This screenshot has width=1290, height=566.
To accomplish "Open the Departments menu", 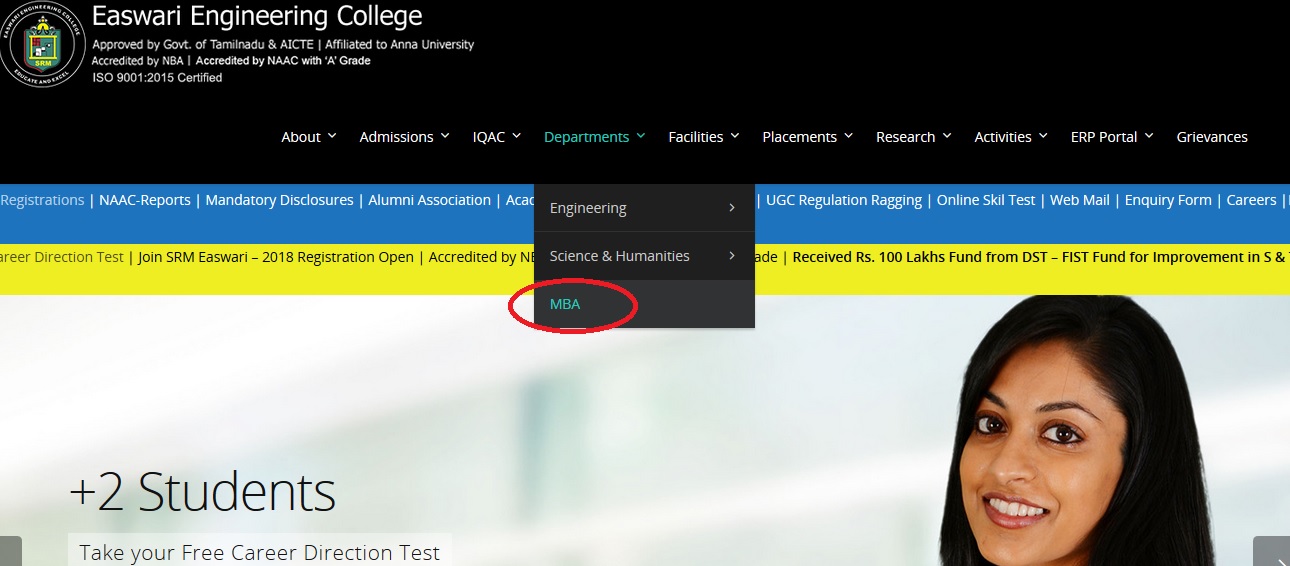I will coord(594,137).
